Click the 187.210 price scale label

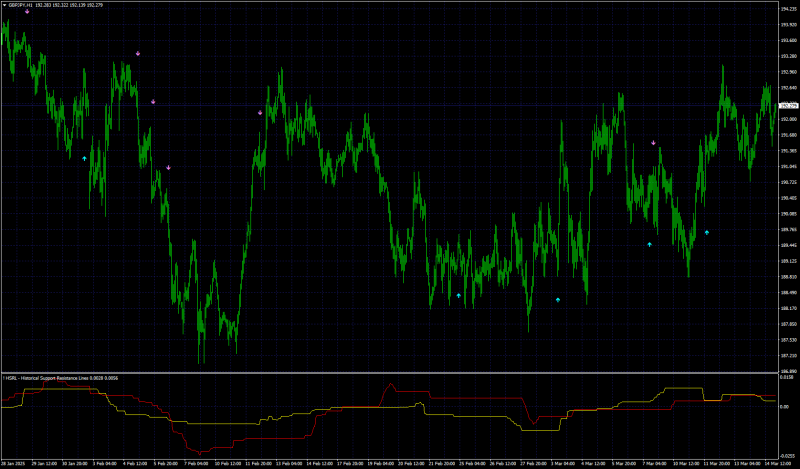pos(788,355)
